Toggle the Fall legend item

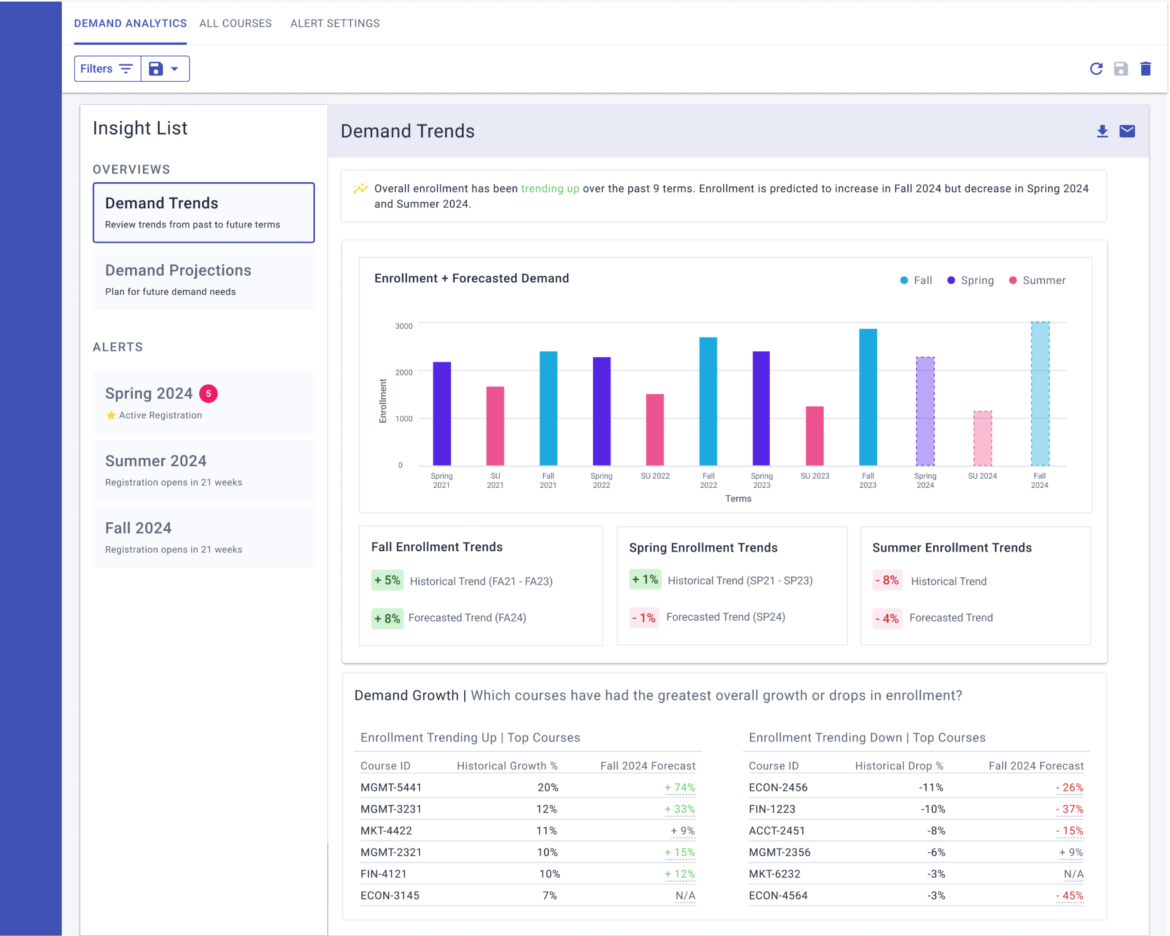[x=916, y=281]
